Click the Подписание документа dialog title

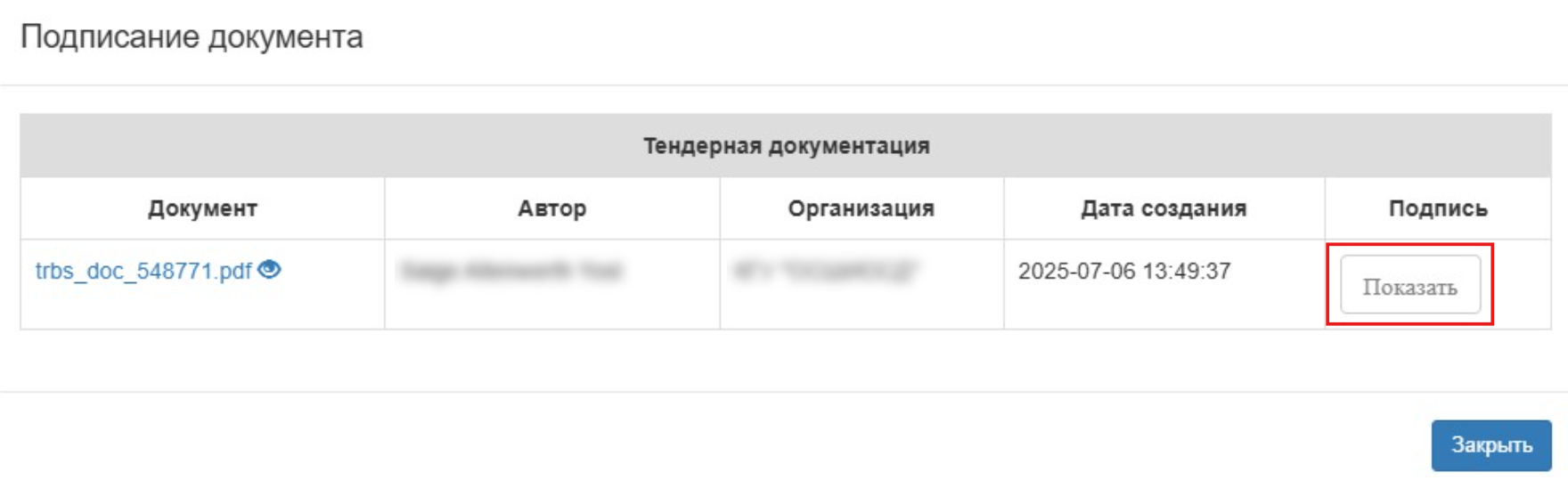pos(192,37)
